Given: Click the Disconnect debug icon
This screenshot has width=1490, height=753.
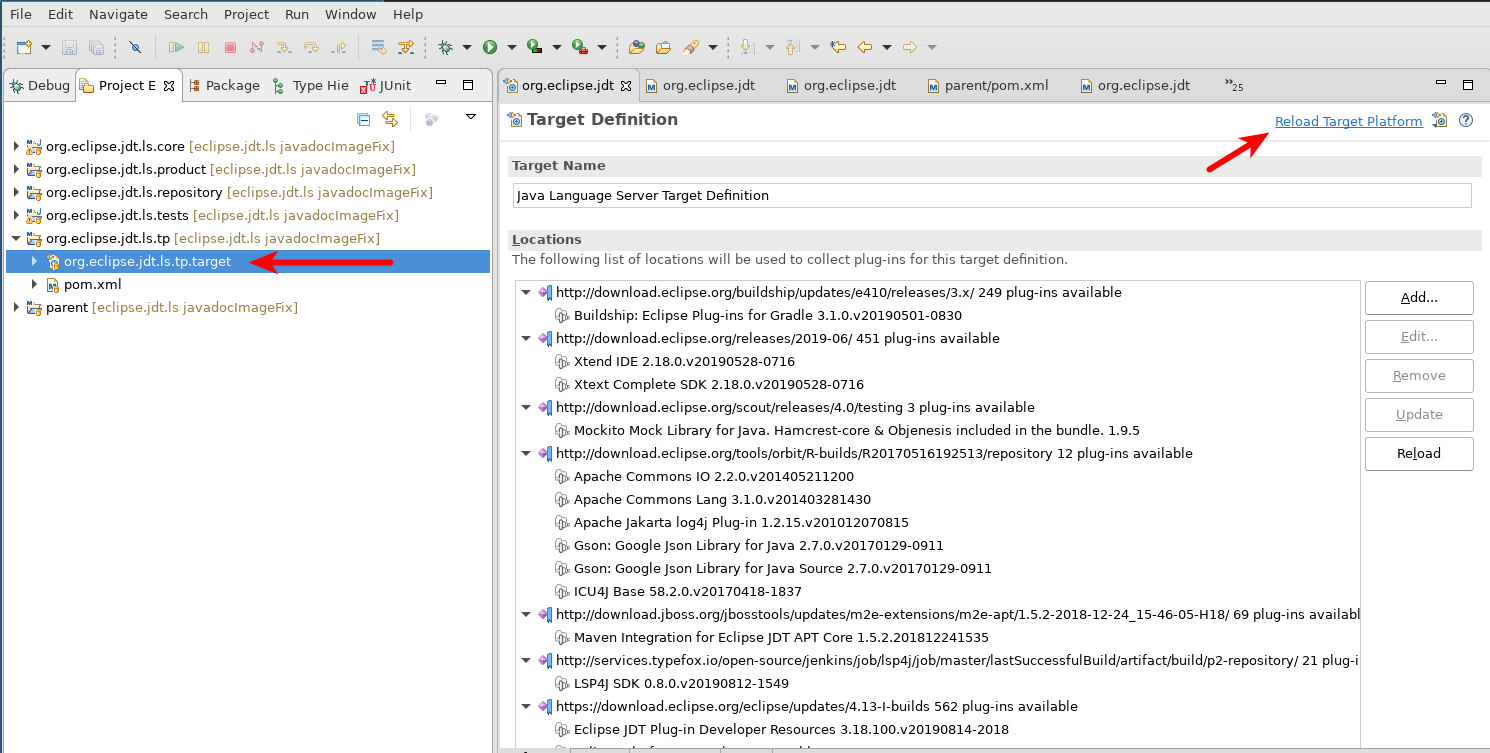Looking at the screenshot, I should (257, 47).
